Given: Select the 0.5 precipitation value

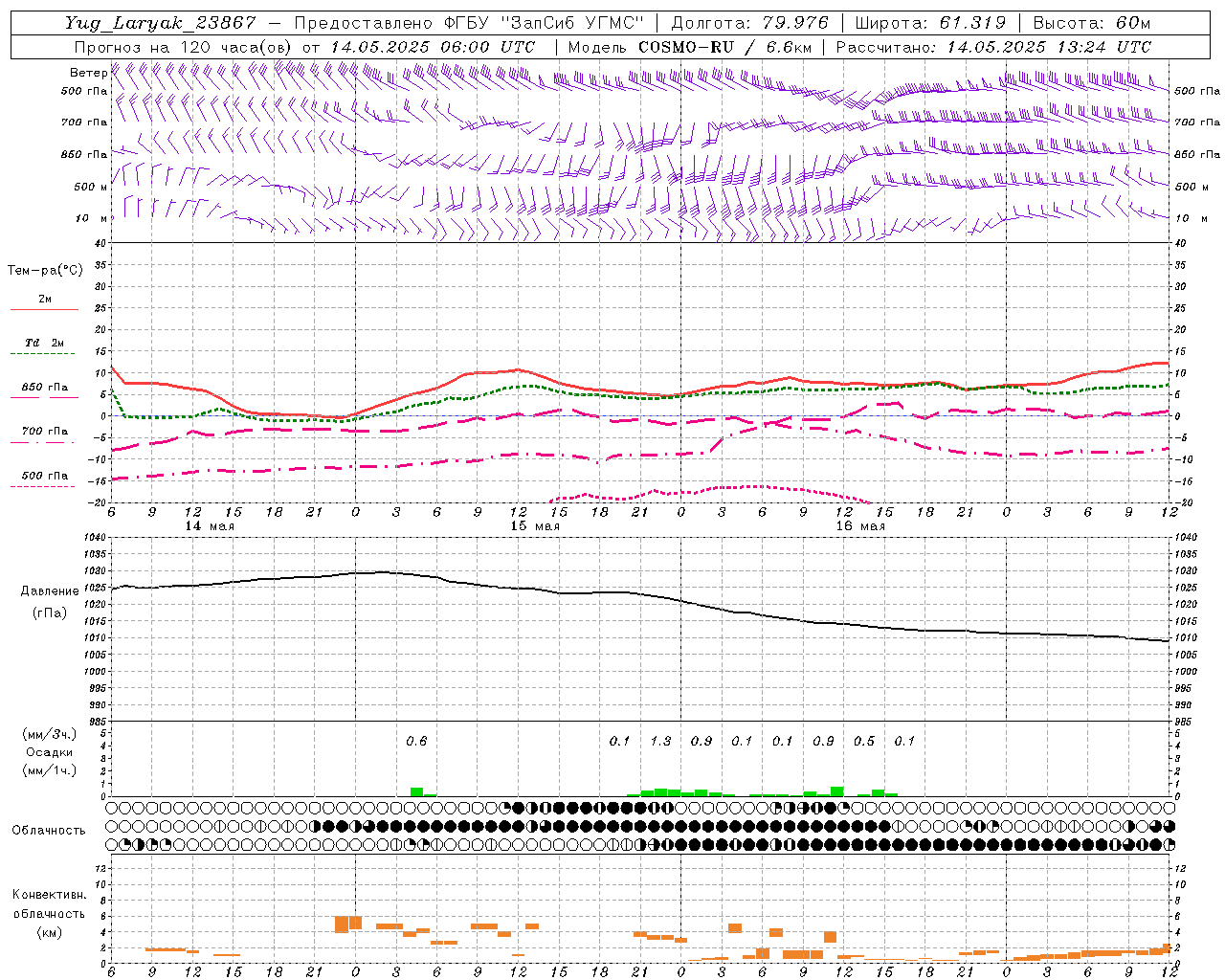Looking at the screenshot, I should click(864, 741).
